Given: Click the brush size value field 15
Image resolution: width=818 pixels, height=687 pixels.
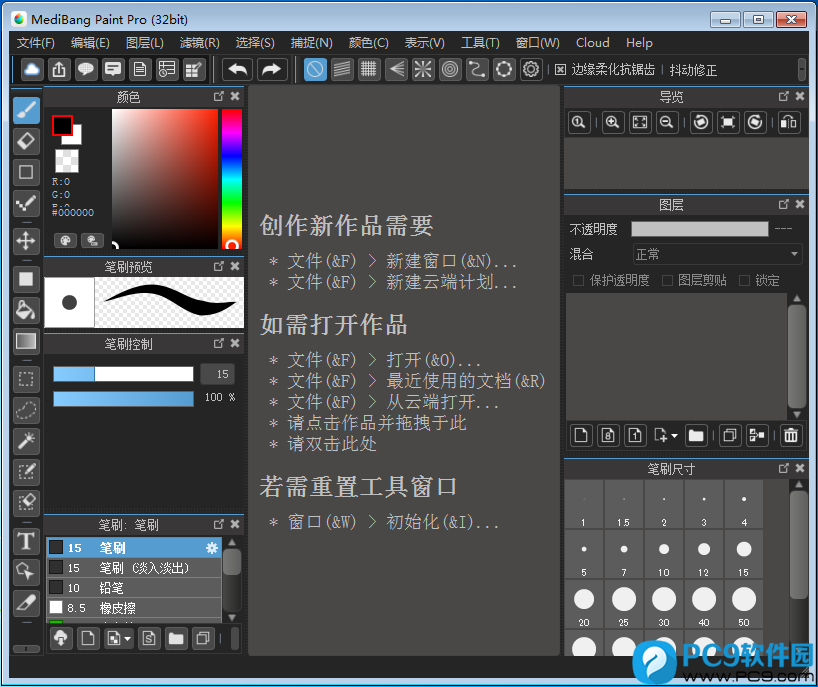Looking at the screenshot, I should (x=218, y=374).
